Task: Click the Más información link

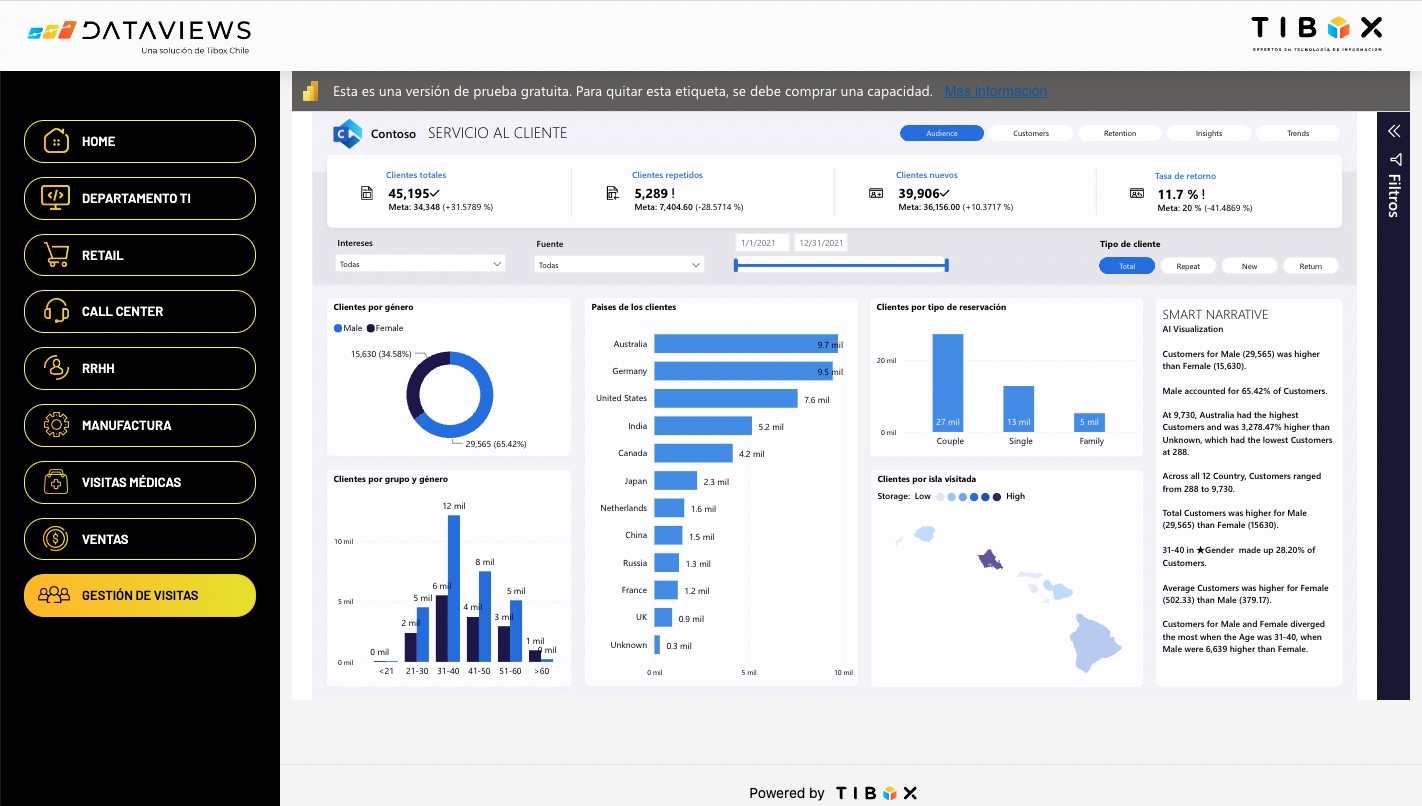Action: (x=995, y=91)
